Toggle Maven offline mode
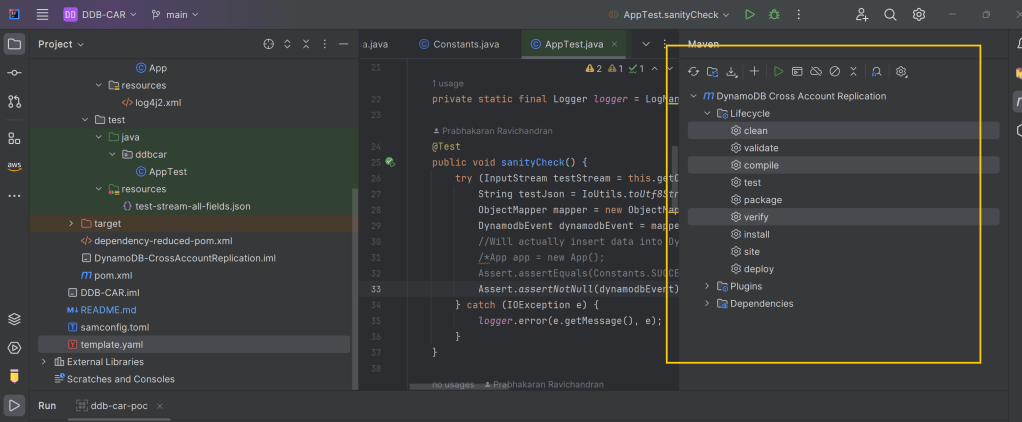The image size is (1022, 422). click(x=815, y=72)
